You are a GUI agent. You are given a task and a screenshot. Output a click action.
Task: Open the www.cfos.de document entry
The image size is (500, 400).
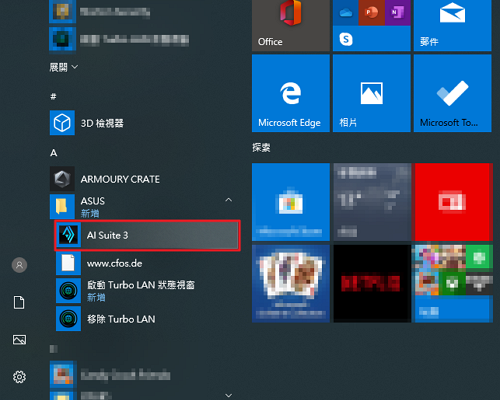147,263
